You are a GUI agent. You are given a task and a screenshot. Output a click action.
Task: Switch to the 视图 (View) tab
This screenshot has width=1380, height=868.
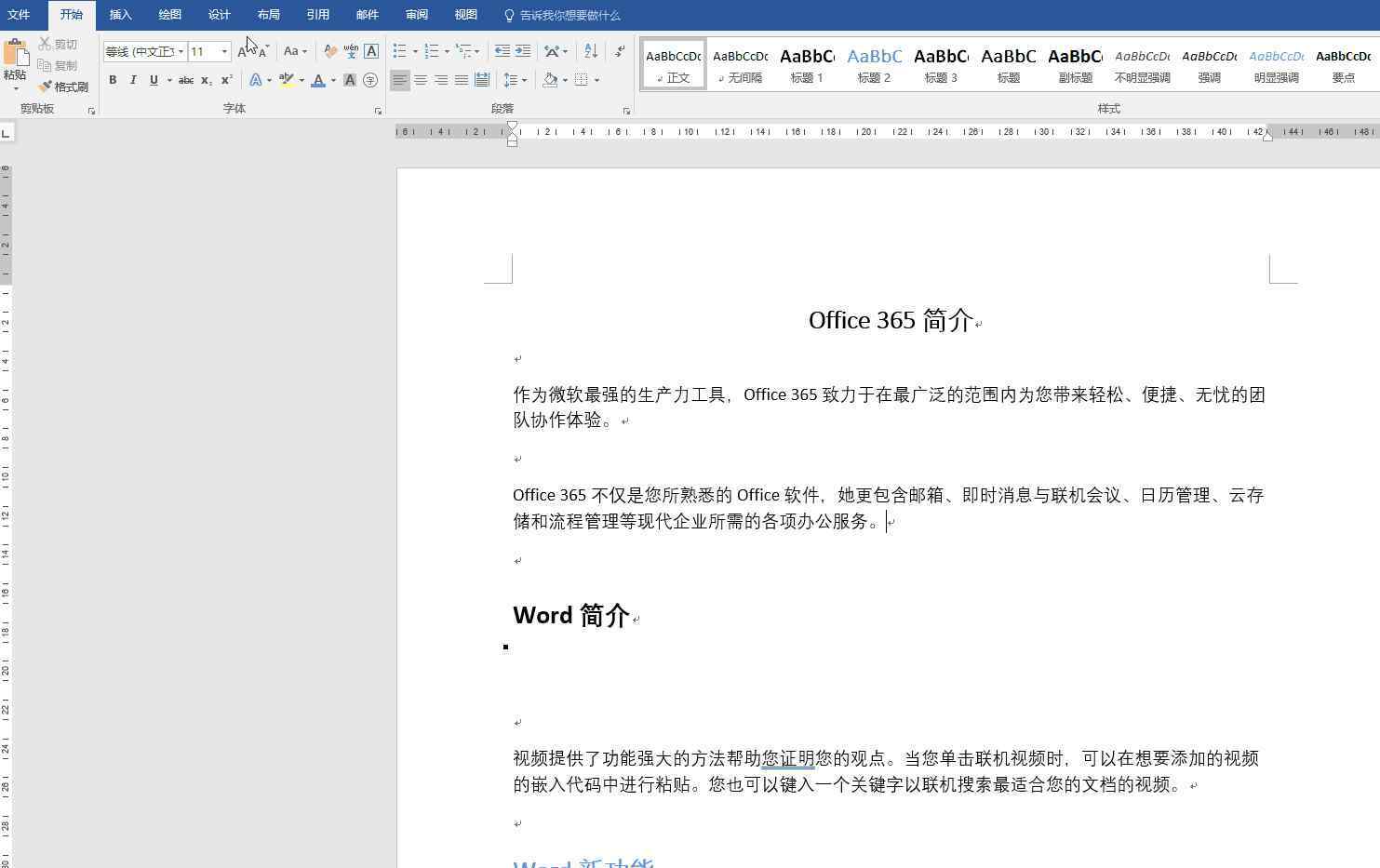(466, 15)
